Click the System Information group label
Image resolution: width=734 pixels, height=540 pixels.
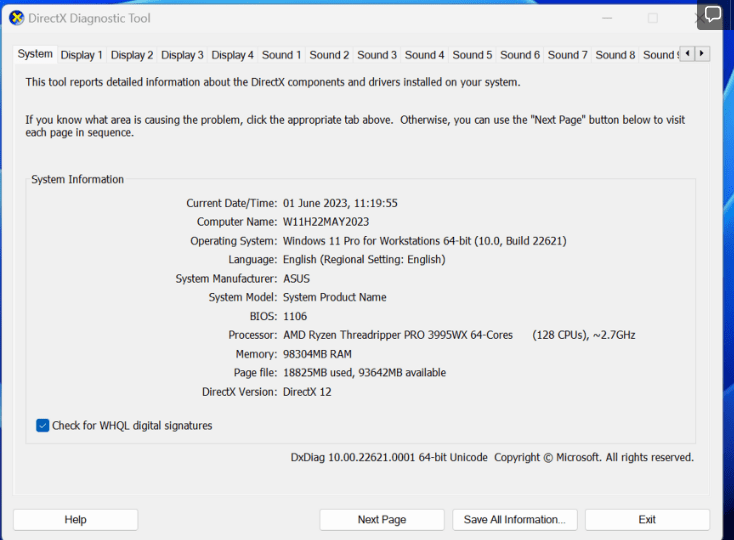(x=77, y=179)
